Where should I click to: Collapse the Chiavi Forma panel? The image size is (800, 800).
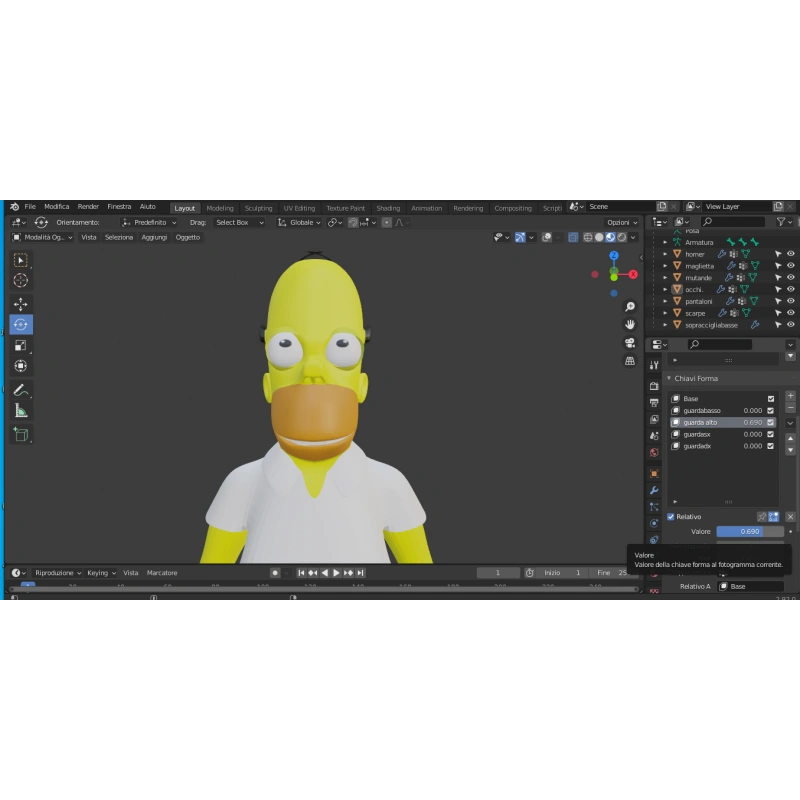tap(669, 379)
